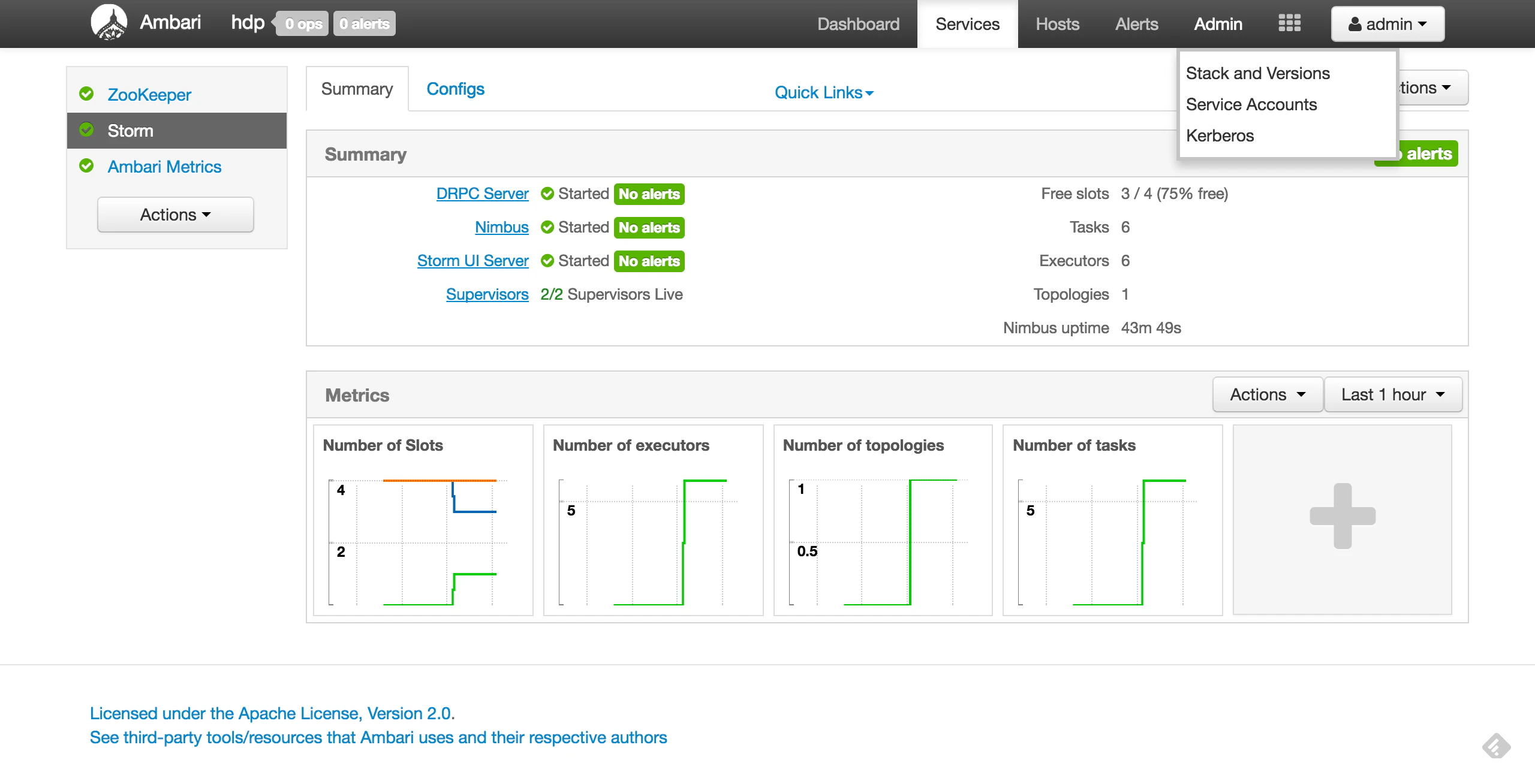Click DRPC Server started status icon
The image size is (1535, 784).
pyautogui.click(x=547, y=194)
